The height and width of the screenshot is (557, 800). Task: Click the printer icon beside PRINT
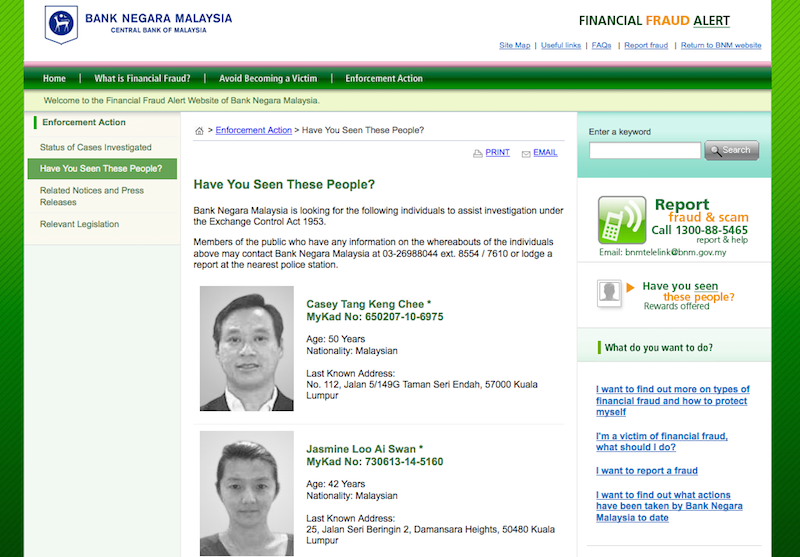[x=478, y=154]
